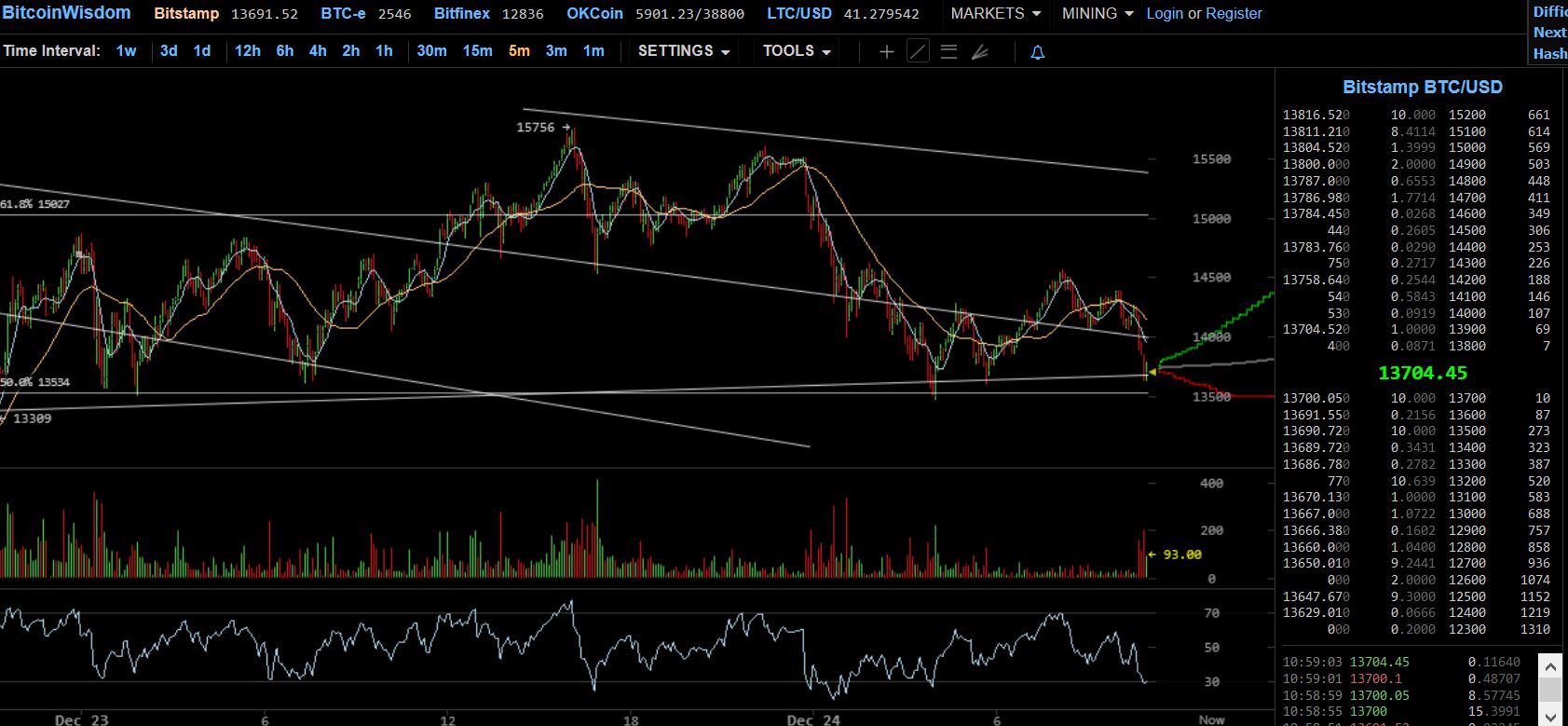The width and height of the screenshot is (1568, 726).
Task: Switch chart to 12h interval
Action: [248, 51]
